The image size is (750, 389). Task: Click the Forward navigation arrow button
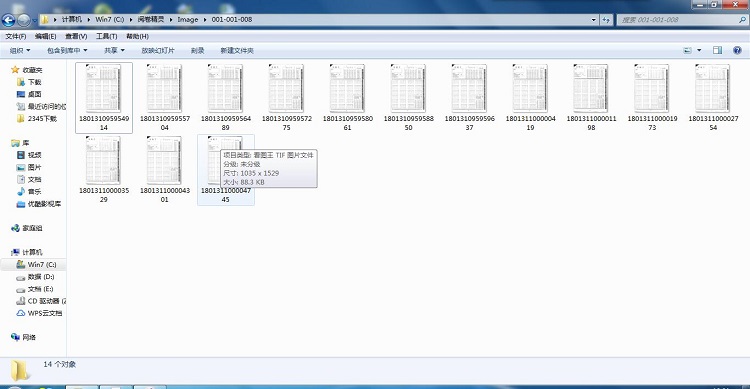pyautogui.click(x=24, y=20)
